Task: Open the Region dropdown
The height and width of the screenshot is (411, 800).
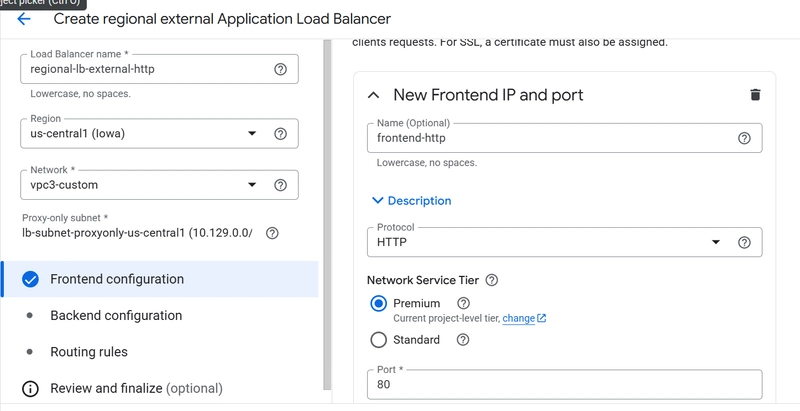Action: tap(140, 134)
